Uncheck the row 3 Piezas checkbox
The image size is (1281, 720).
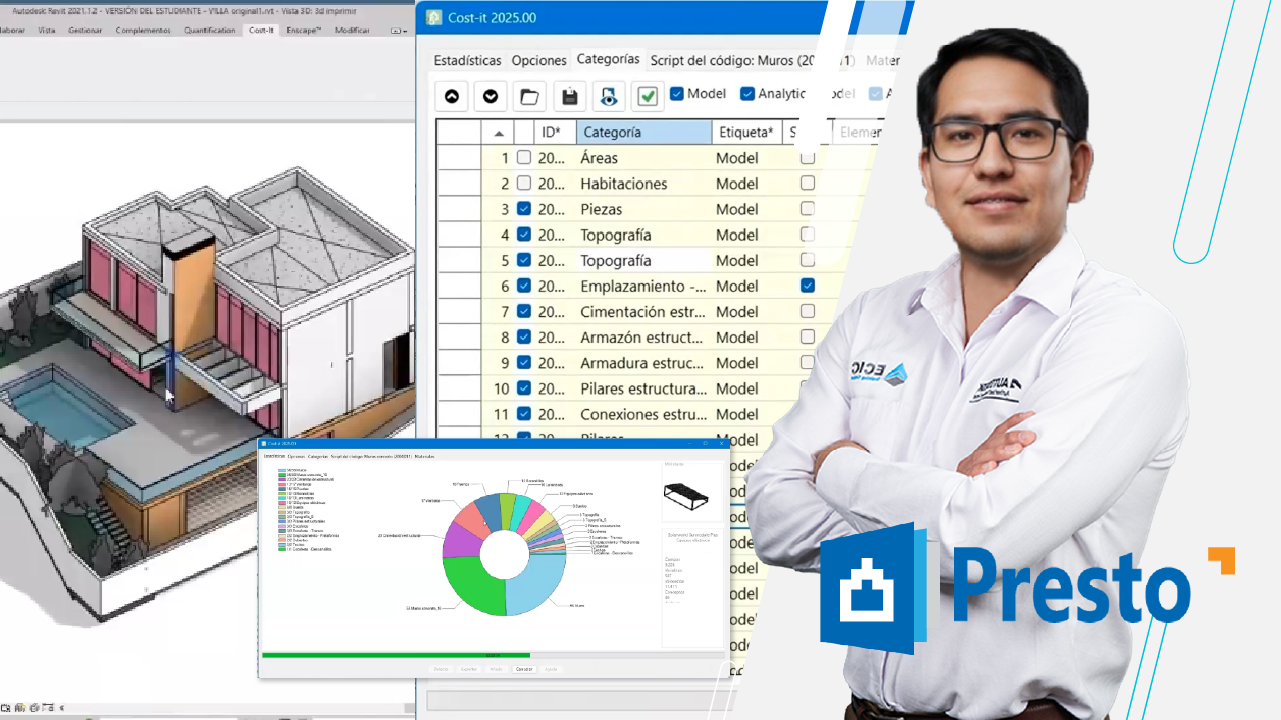[523, 209]
